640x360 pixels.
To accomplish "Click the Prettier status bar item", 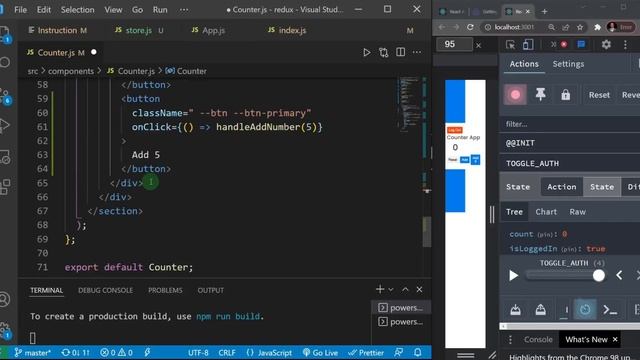I will point(366,353).
